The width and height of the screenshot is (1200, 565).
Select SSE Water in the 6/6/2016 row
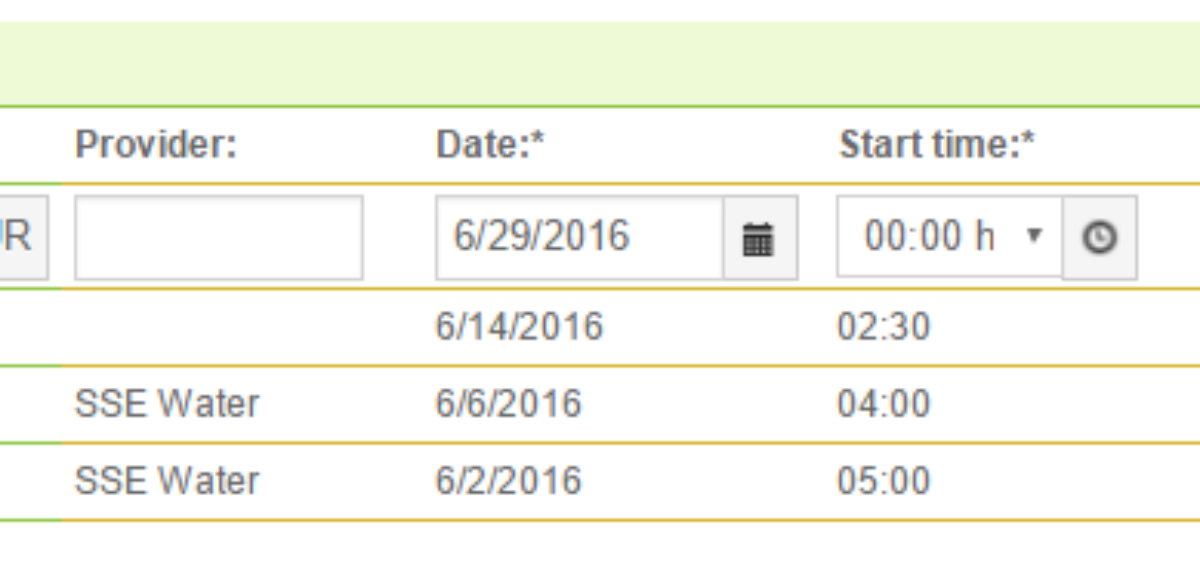pyautogui.click(x=167, y=404)
